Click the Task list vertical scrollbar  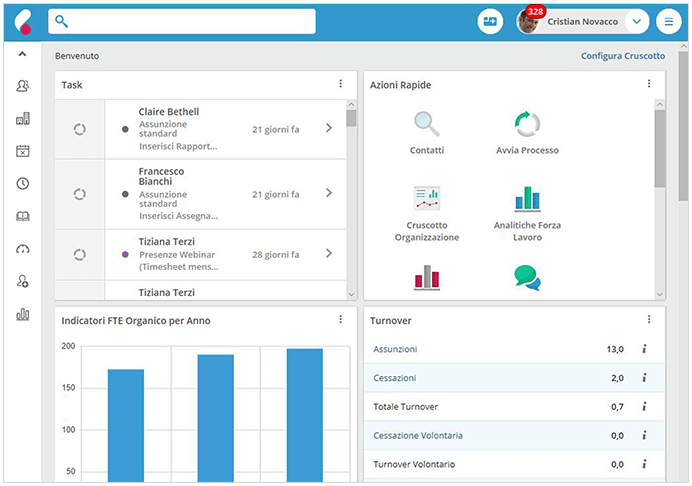coord(351,200)
